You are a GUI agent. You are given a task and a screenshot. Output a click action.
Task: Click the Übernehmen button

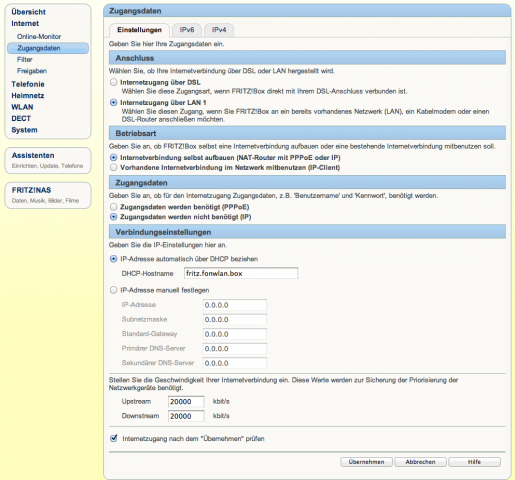click(366, 462)
